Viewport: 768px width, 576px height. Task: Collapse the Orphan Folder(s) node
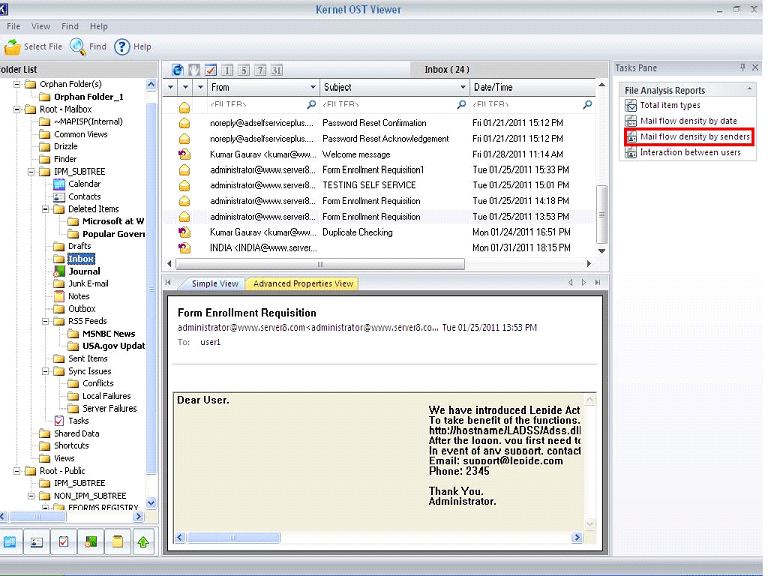click(x=17, y=84)
